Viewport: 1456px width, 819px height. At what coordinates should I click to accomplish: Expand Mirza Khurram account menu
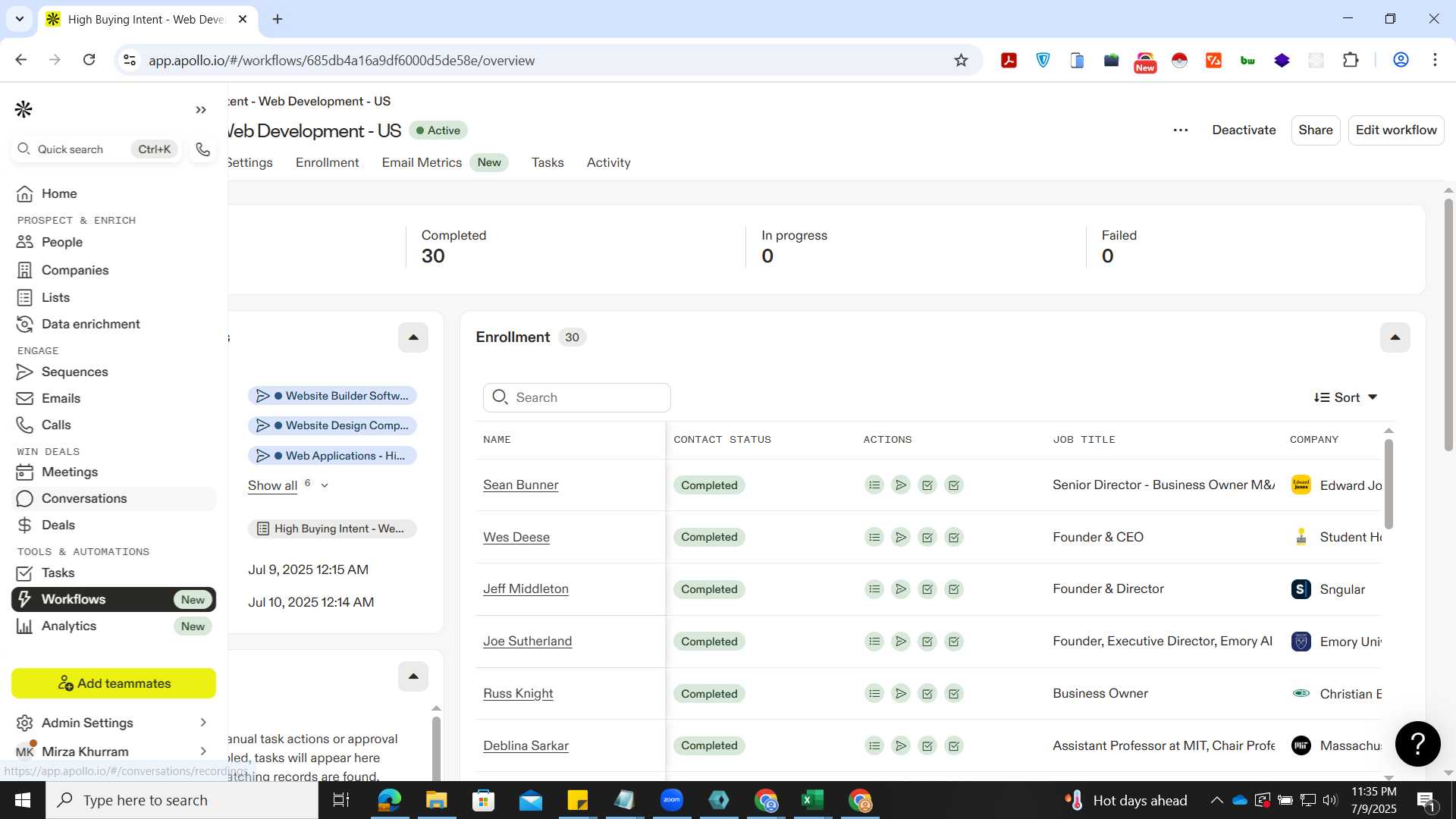tap(203, 752)
